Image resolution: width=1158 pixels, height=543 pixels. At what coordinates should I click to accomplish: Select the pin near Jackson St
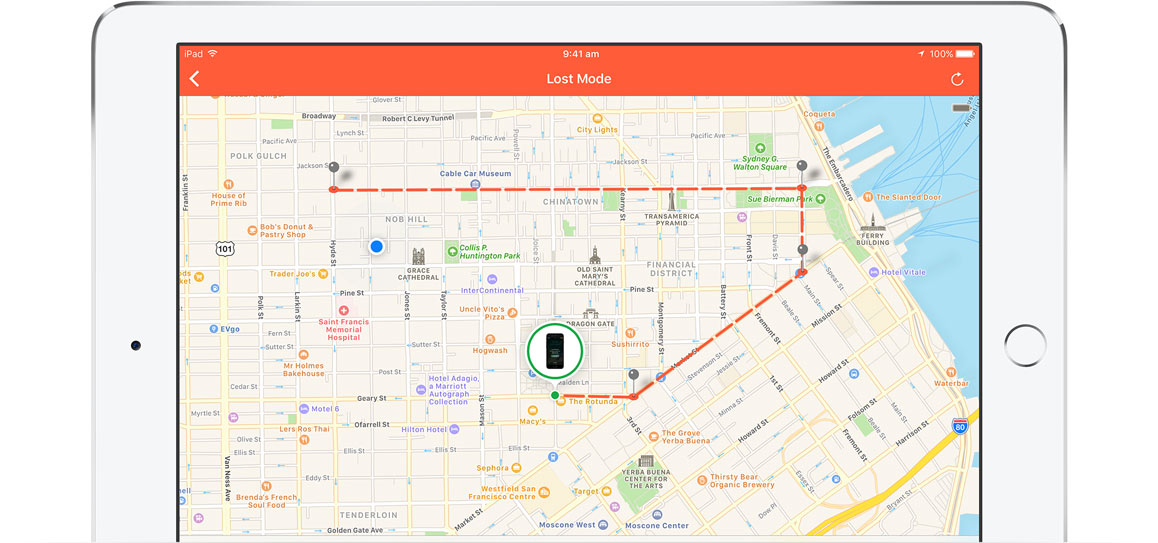[334, 169]
